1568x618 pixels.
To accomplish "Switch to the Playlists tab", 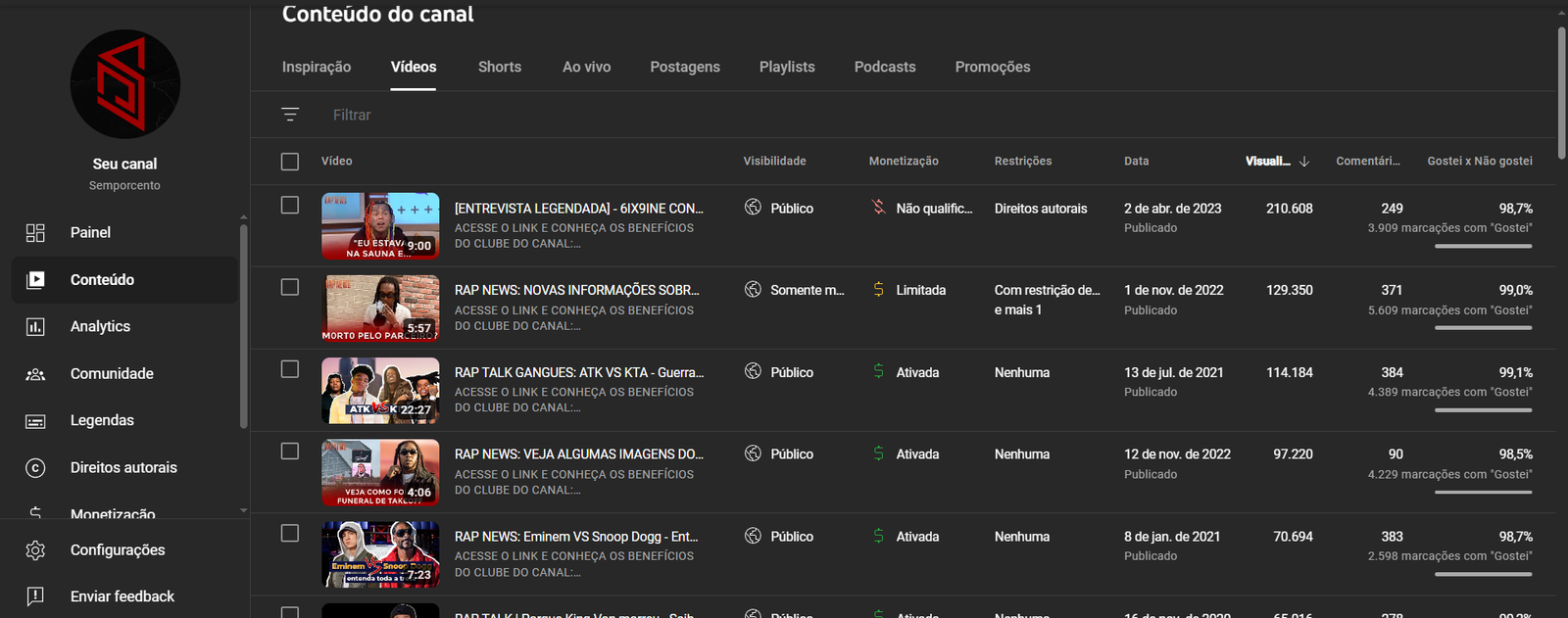I will tap(786, 67).
